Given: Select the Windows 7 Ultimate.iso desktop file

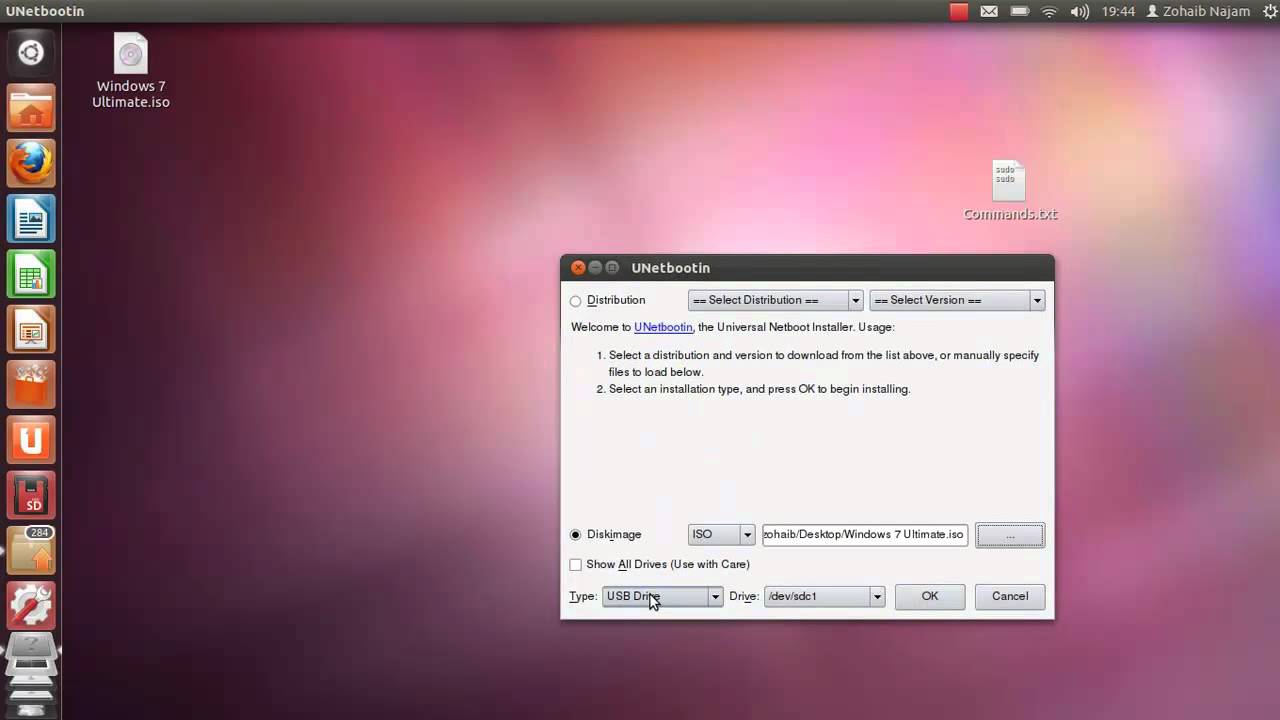Looking at the screenshot, I should click(131, 71).
